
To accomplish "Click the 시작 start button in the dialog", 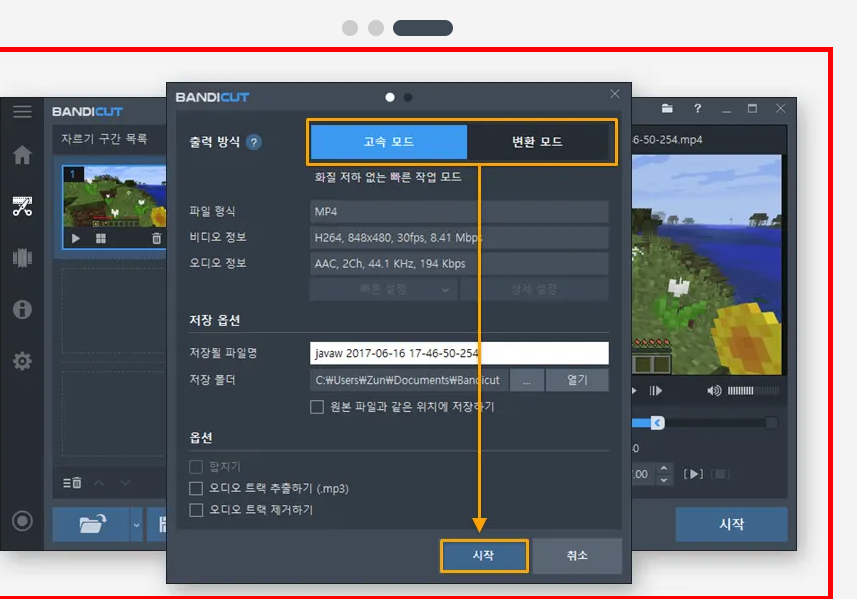I will [x=484, y=555].
